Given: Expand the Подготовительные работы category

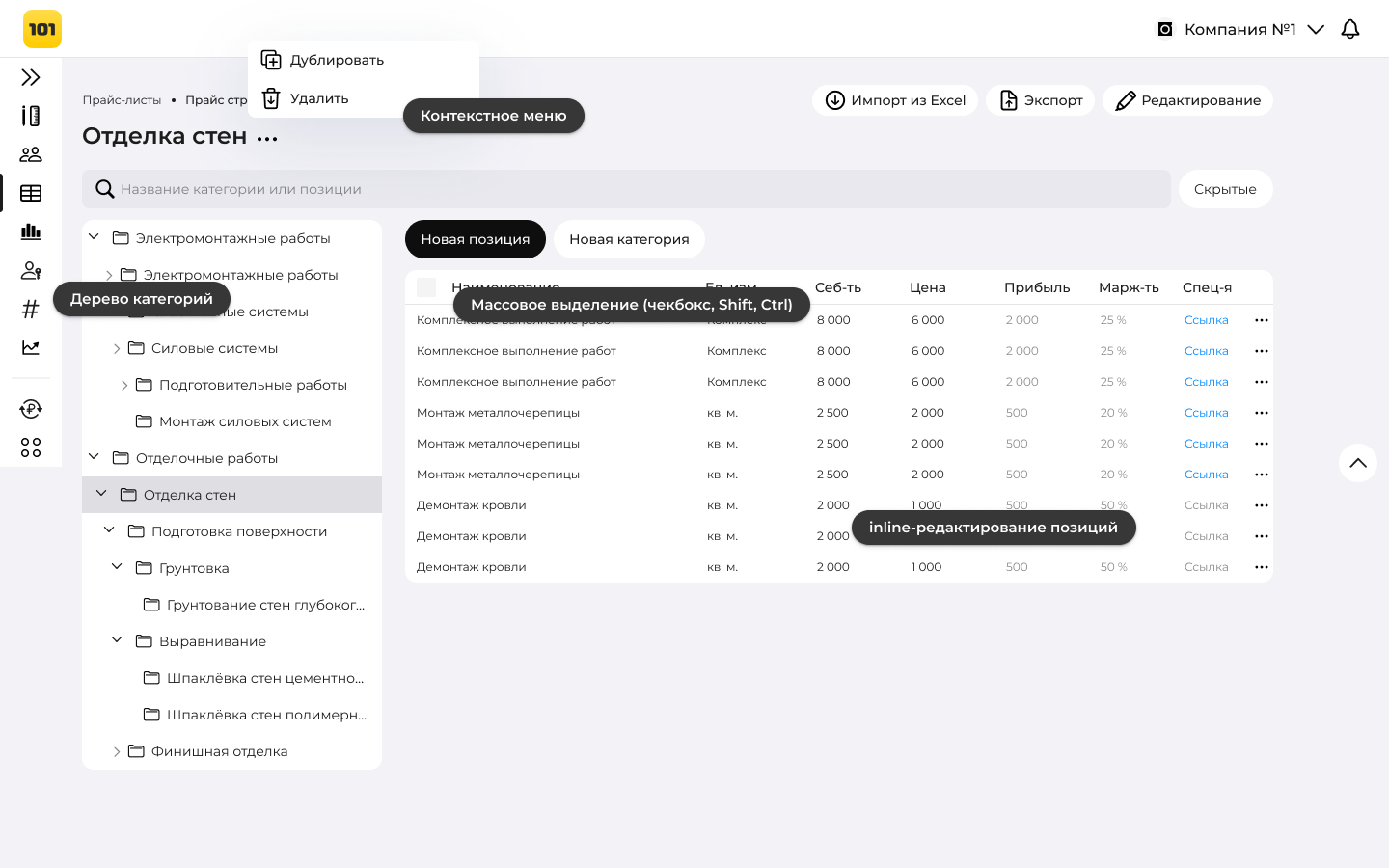Looking at the screenshot, I should coord(124,385).
